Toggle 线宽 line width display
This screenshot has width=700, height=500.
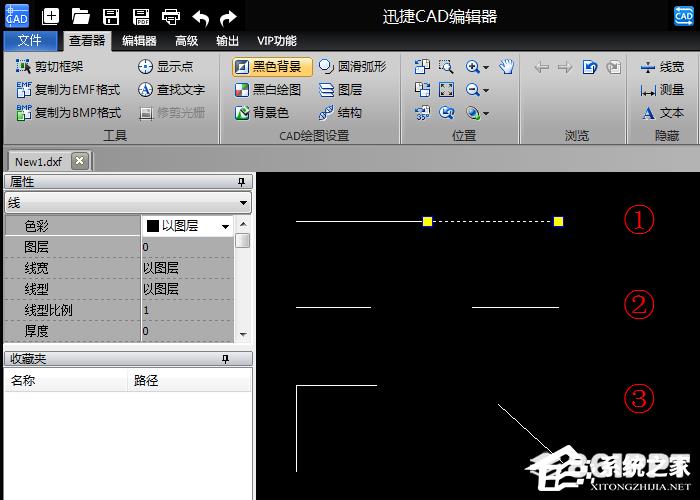coord(662,67)
